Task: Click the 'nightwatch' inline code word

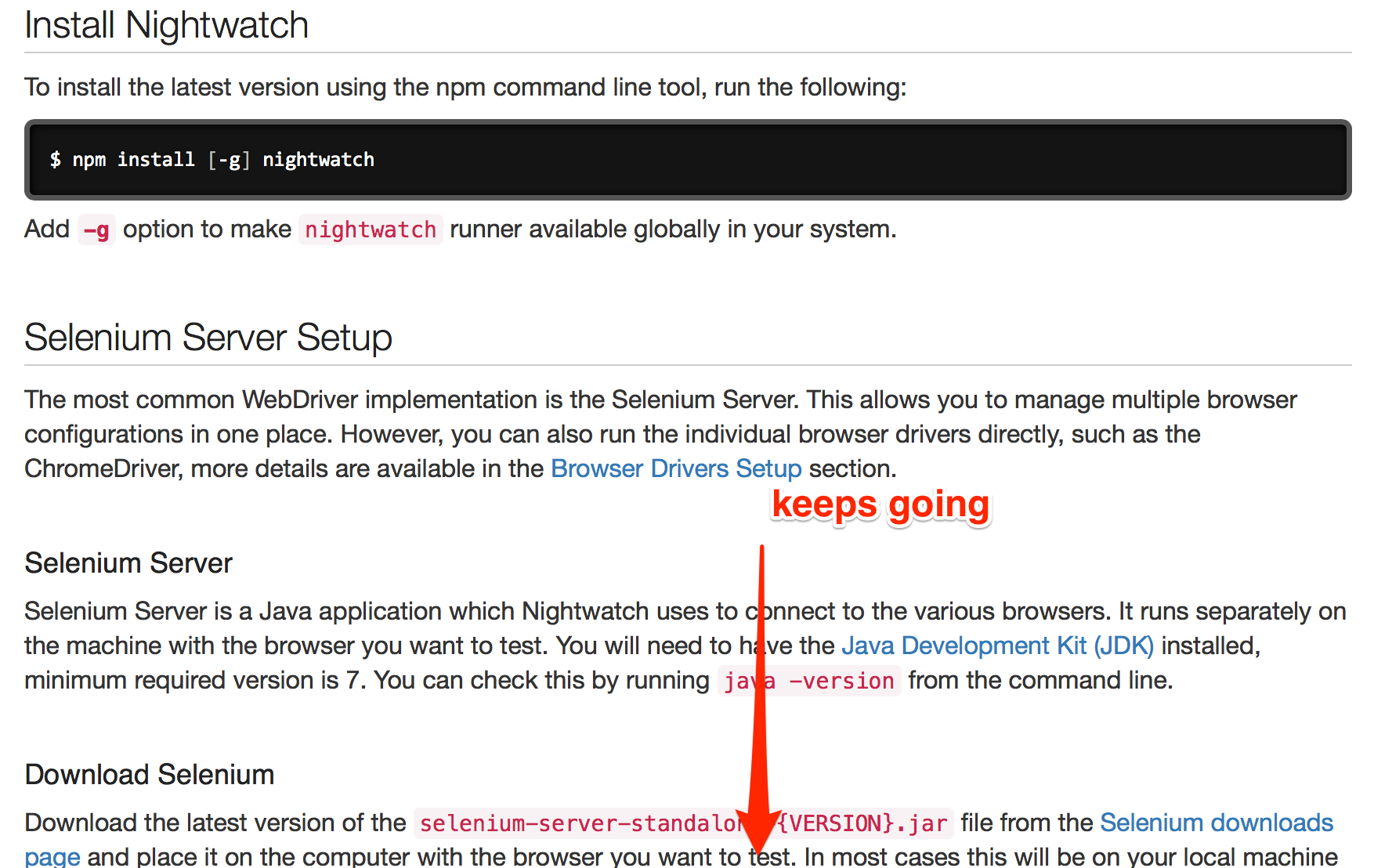Action: (371, 230)
